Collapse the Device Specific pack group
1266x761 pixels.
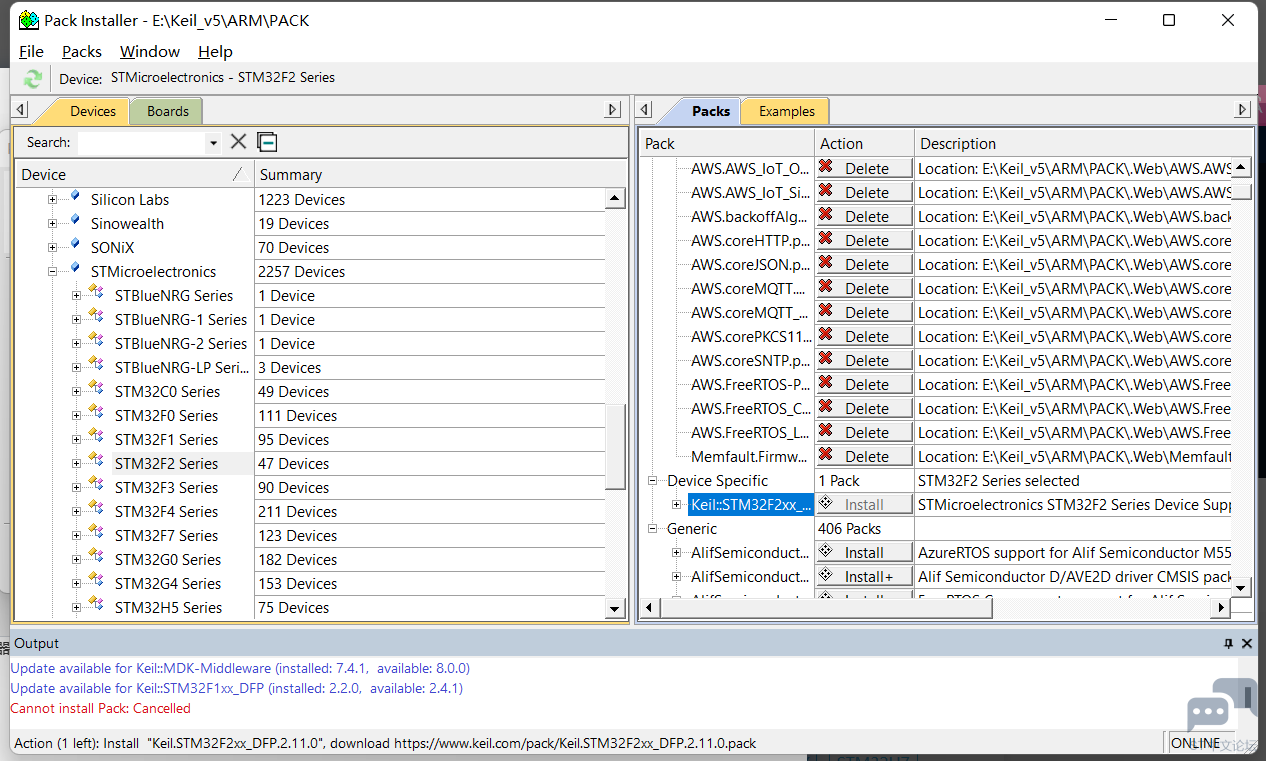click(x=653, y=481)
